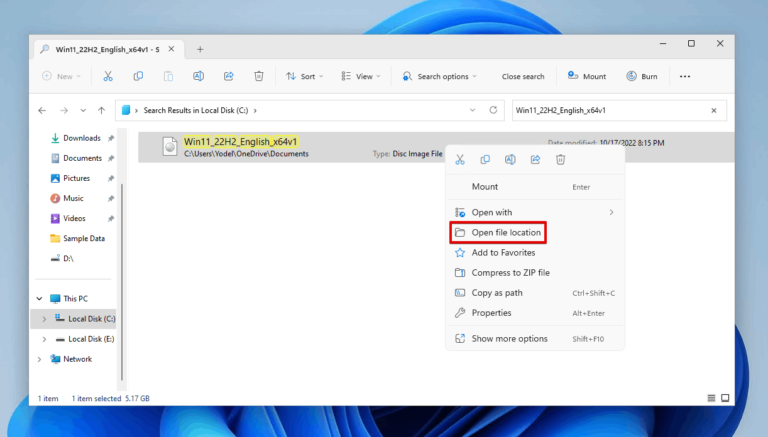Click the Delete icon in the context menu
Viewport: 768px width, 437px height.
tap(560, 159)
